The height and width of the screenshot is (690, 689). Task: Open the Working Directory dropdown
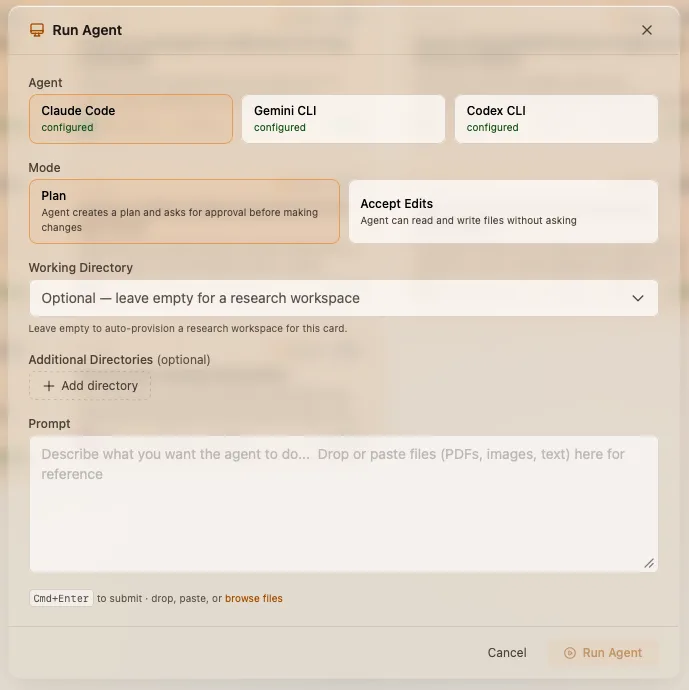pos(344,298)
